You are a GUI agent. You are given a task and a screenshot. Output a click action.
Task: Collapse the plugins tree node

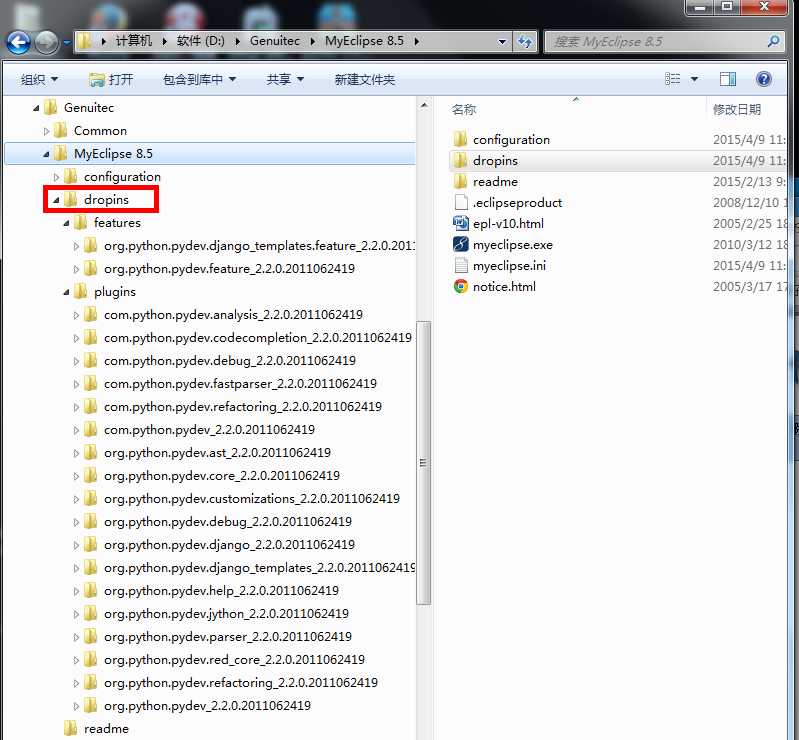[x=66, y=293]
